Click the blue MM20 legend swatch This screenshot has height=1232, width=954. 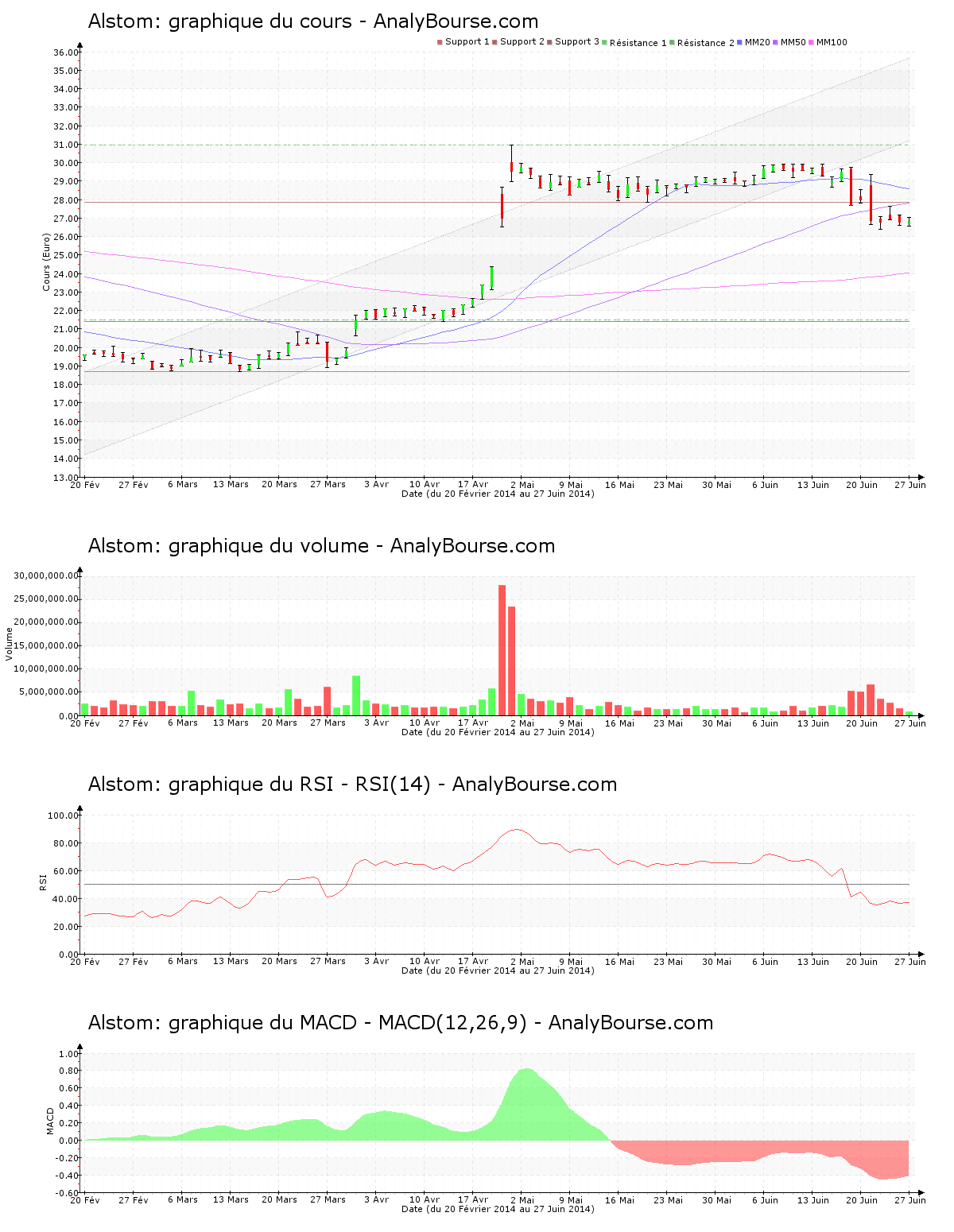[740, 42]
